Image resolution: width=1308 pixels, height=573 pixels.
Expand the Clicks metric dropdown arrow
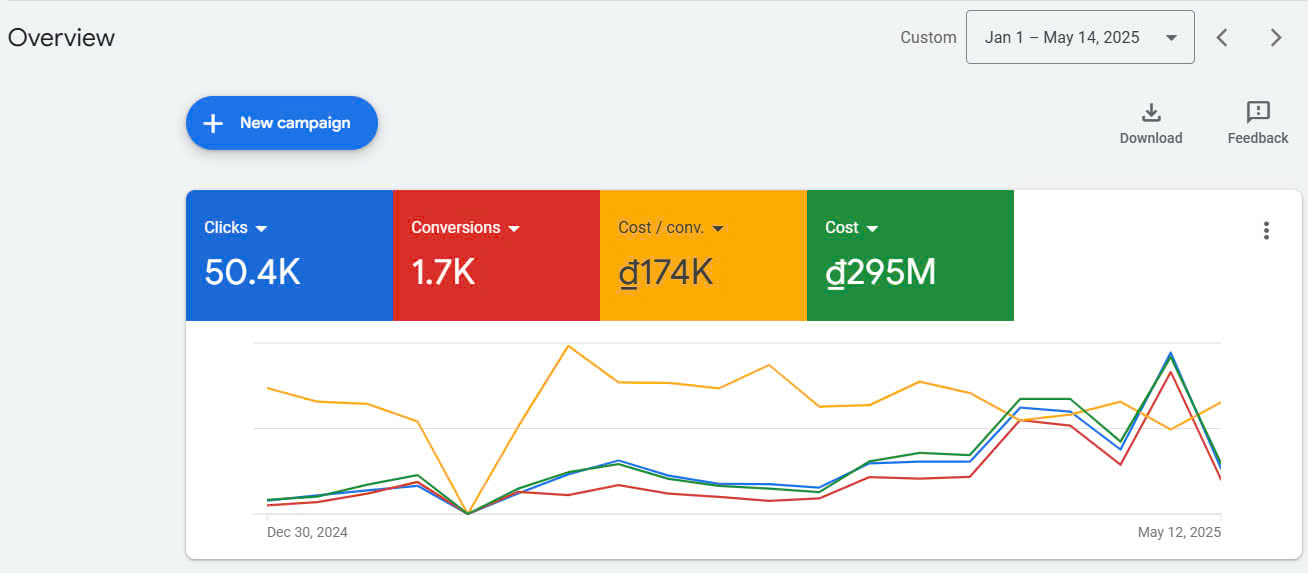(262, 229)
